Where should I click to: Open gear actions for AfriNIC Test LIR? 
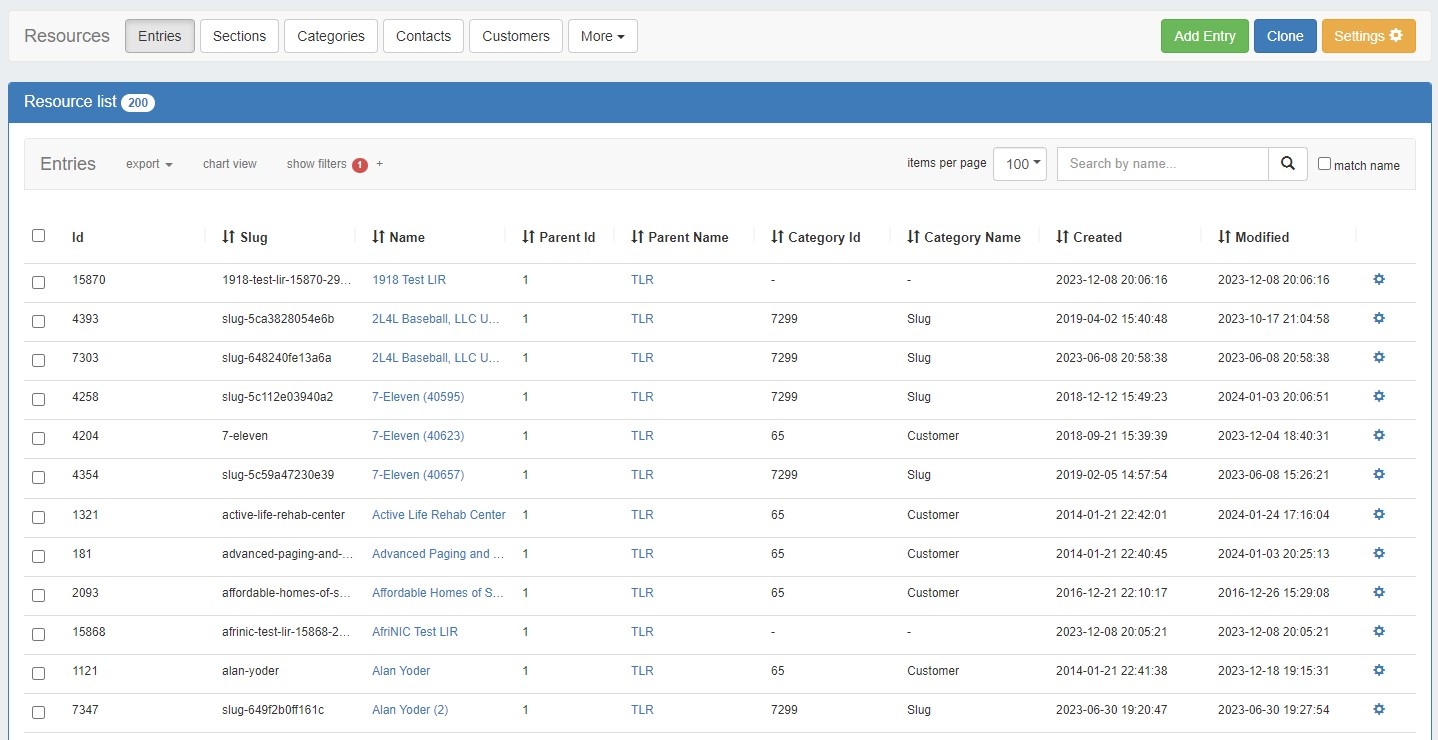(1379, 632)
